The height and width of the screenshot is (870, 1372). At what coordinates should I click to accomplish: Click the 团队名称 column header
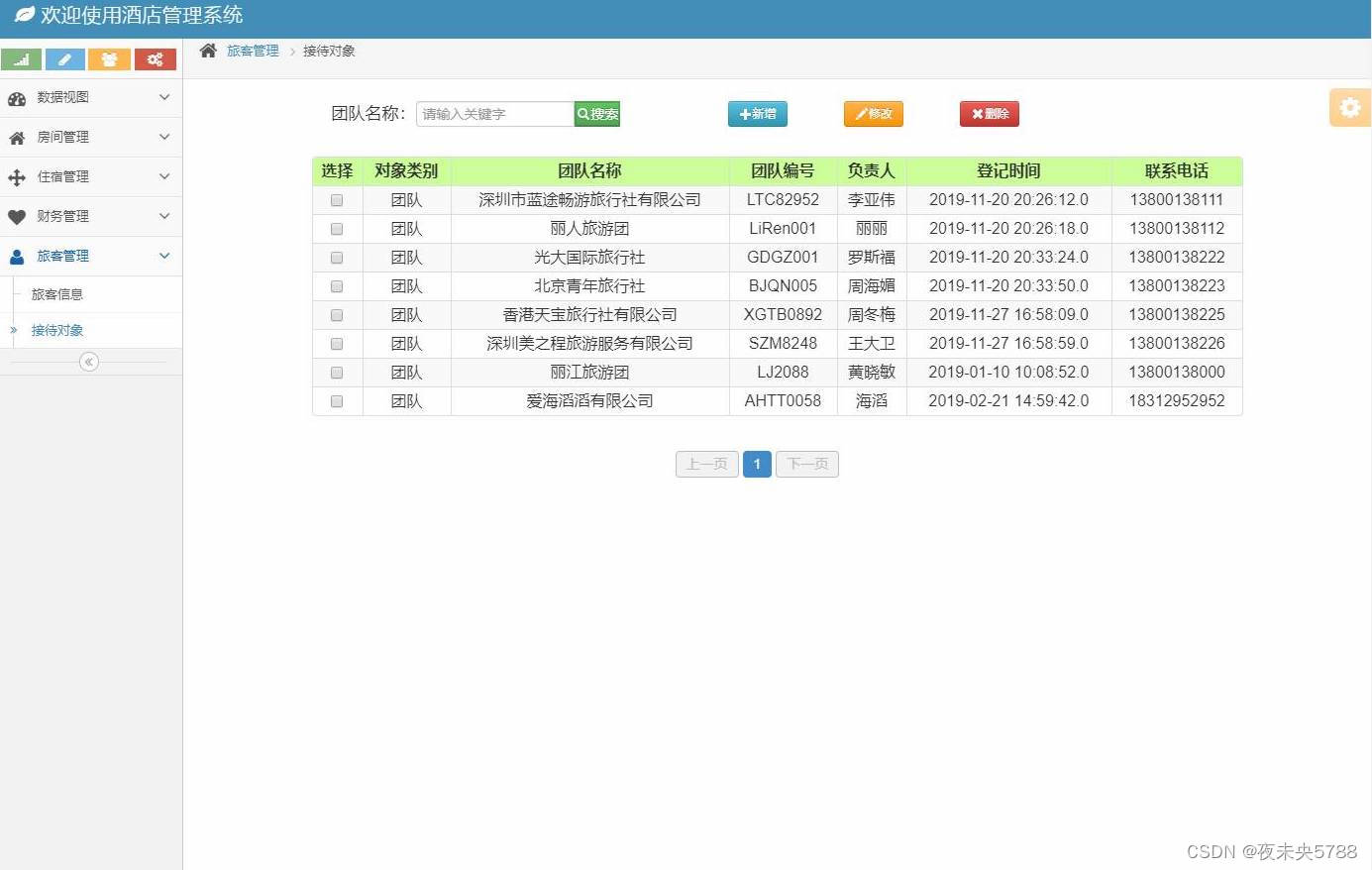589,171
